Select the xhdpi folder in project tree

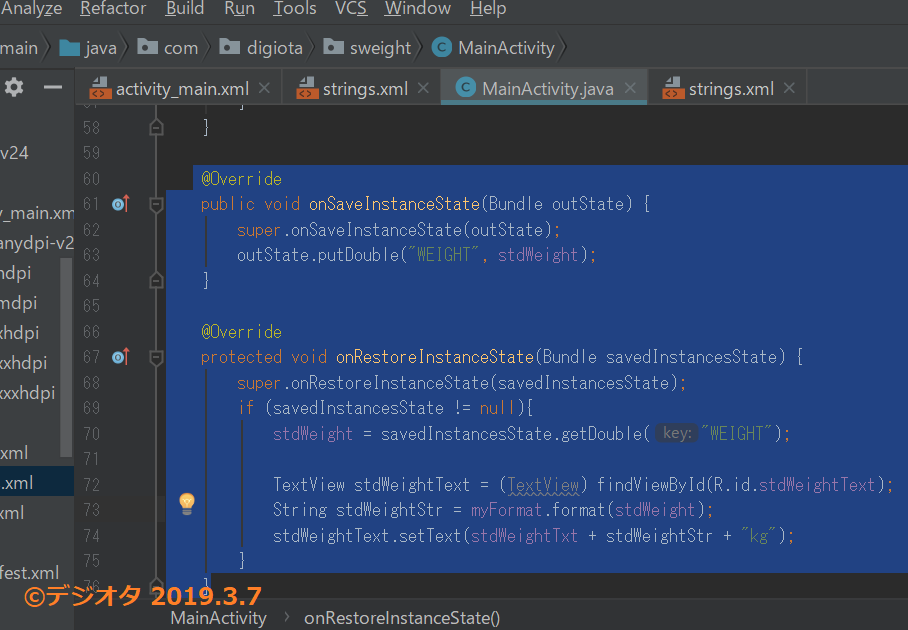pyautogui.click(x=20, y=332)
